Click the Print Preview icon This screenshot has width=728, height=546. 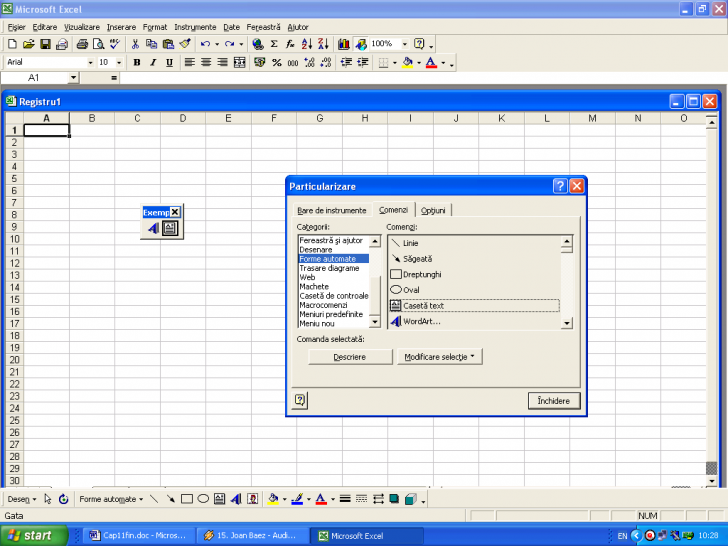point(98,44)
